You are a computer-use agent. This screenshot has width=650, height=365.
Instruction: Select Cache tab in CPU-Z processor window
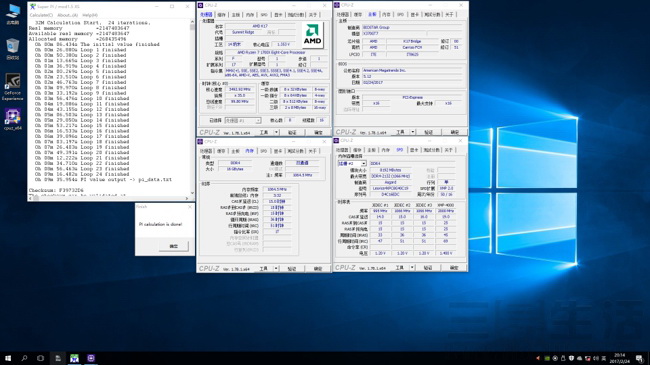coord(222,15)
